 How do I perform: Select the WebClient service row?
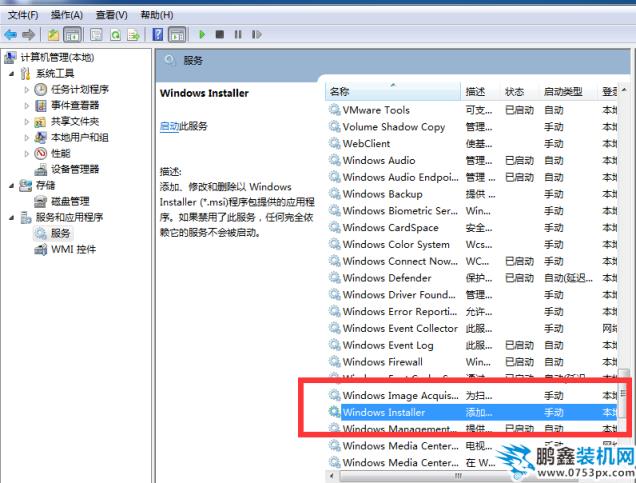click(x=473, y=144)
